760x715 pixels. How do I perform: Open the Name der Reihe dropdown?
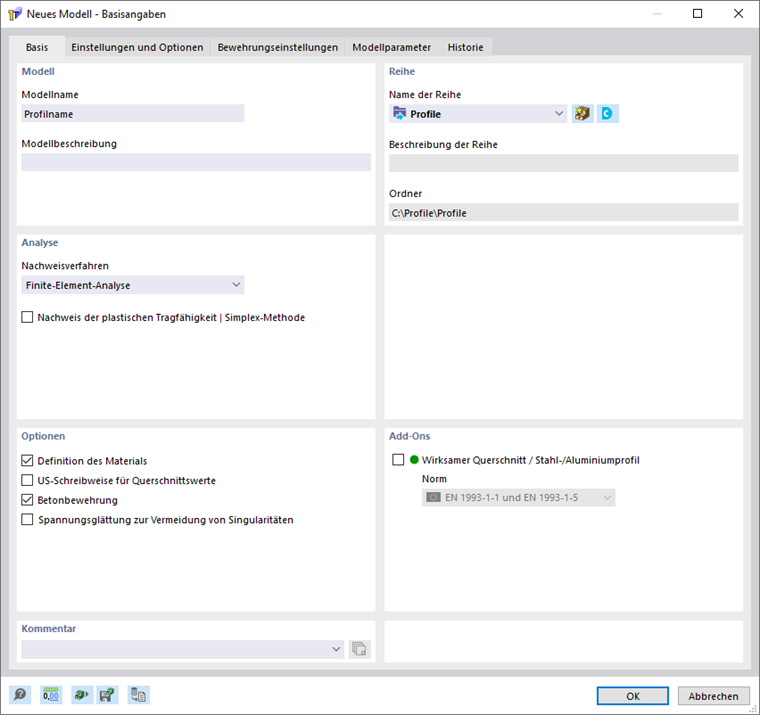click(478, 114)
